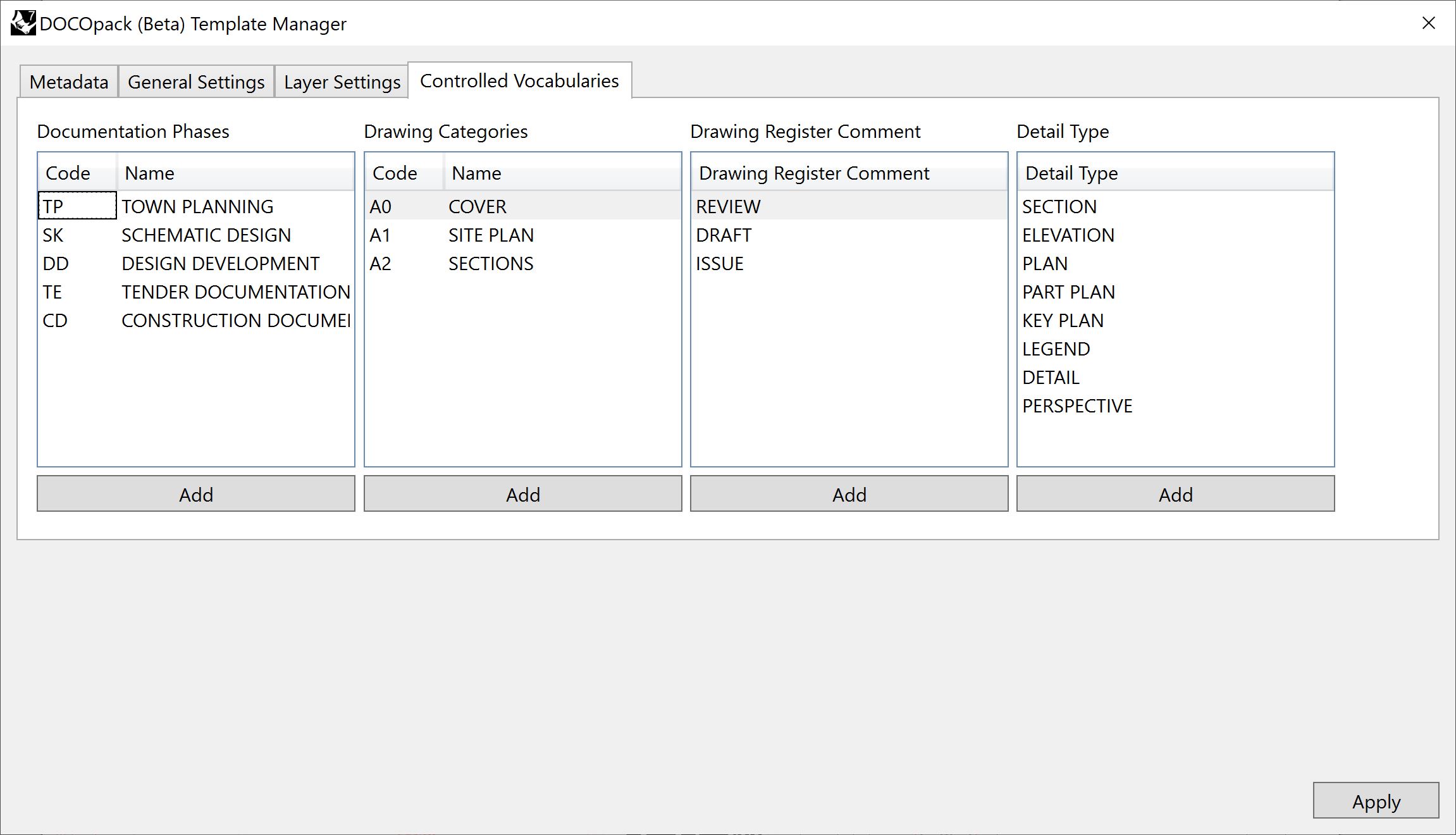Select the PERSPECTIVE detail type
The width and height of the screenshot is (1456, 835).
pyautogui.click(x=1176, y=405)
